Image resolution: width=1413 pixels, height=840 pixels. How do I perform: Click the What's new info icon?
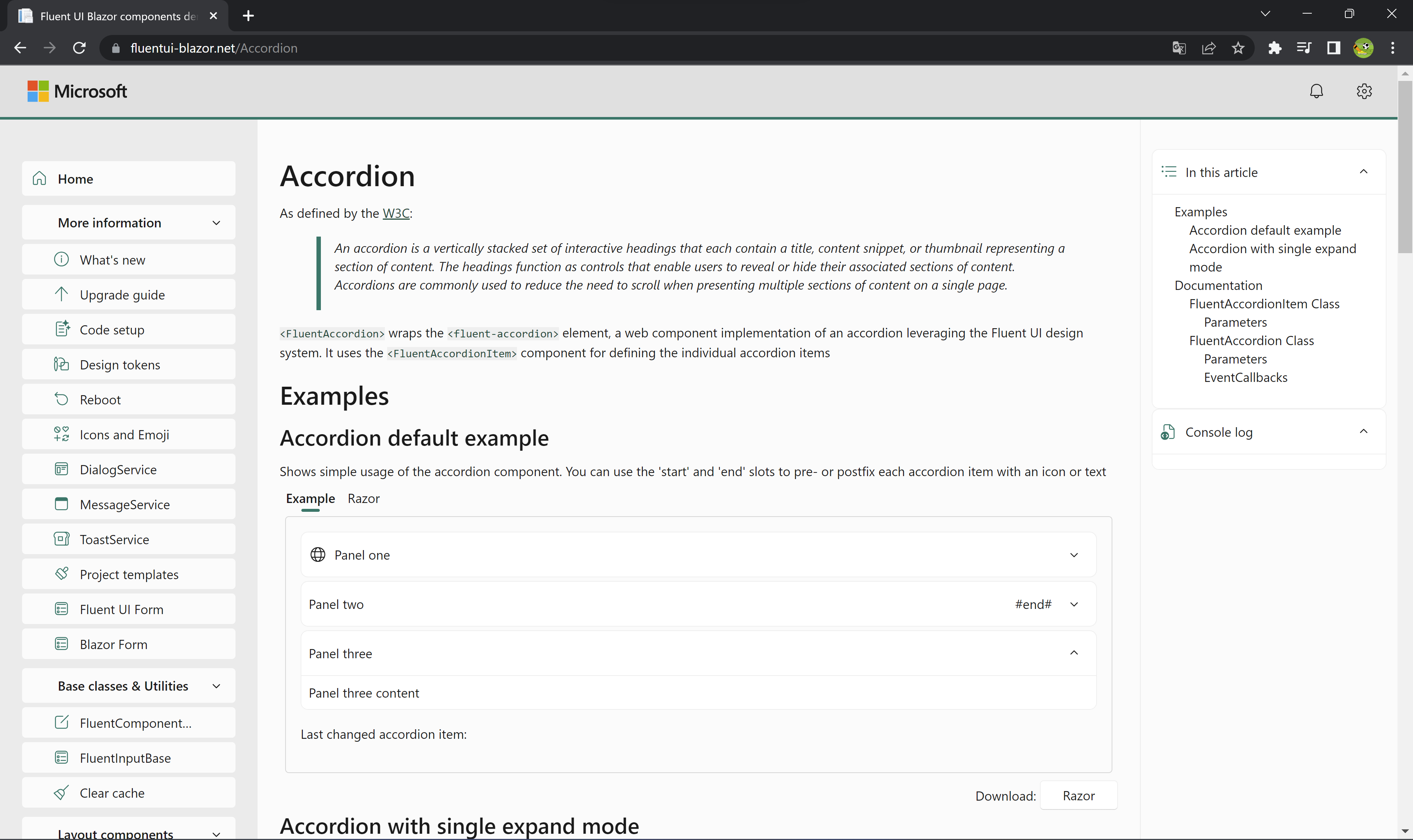point(61,259)
